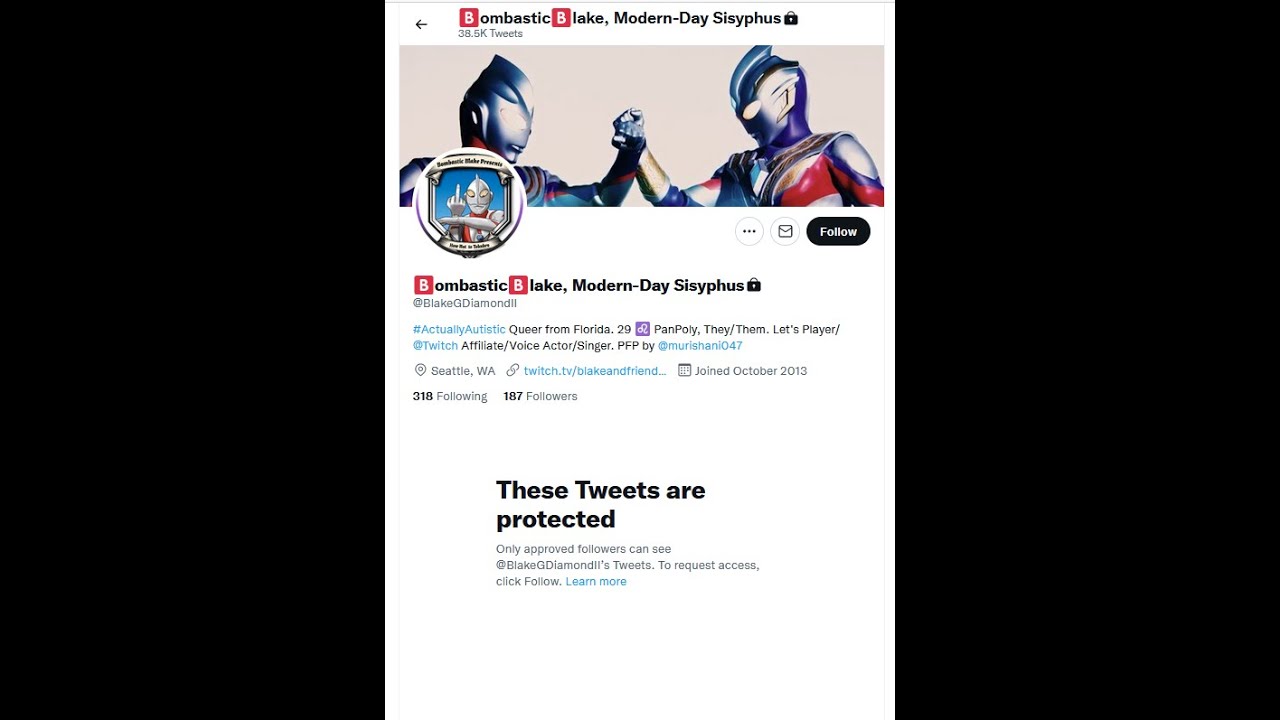The height and width of the screenshot is (720, 1280).
Task: Open the twitch.tv/blakeandfriend... website link
Action: click(x=595, y=370)
